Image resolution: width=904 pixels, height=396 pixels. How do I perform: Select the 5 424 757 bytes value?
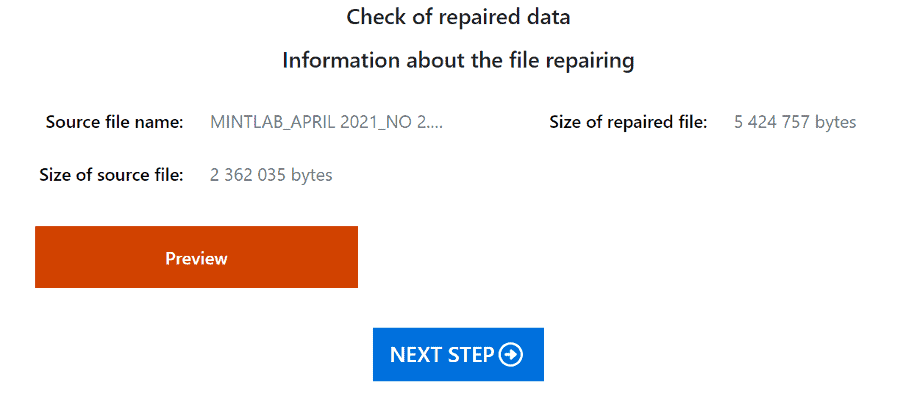795,122
